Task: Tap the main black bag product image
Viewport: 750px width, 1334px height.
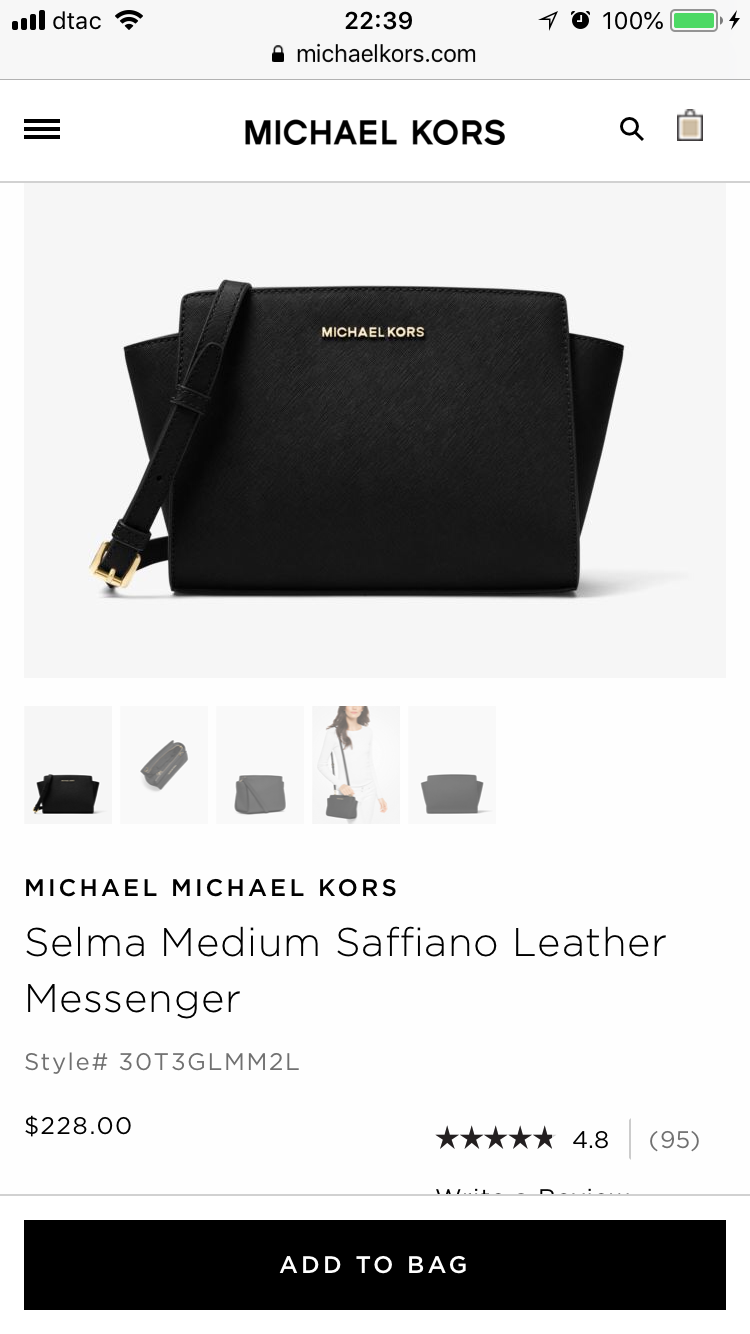Action: pyautogui.click(x=375, y=430)
